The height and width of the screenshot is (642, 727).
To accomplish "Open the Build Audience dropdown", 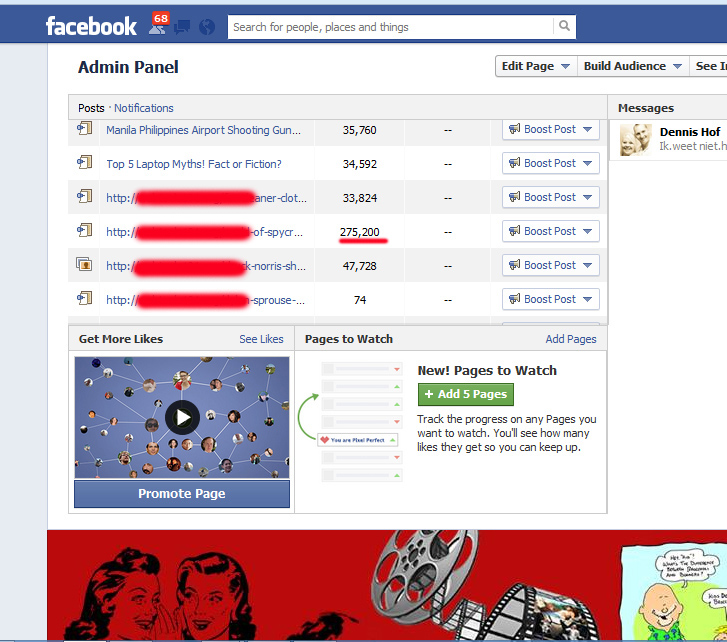I will (x=633, y=66).
